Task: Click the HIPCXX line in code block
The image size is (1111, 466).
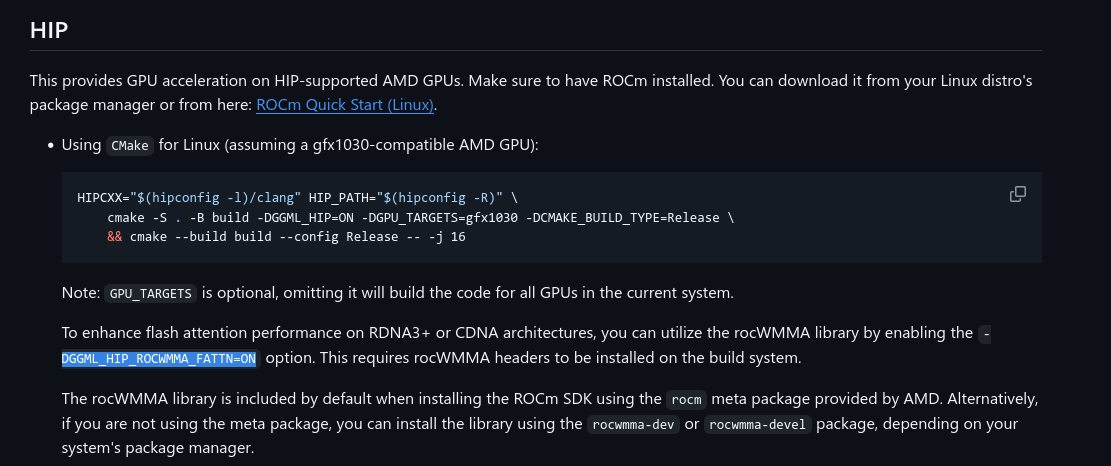Action: coord(298,198)
